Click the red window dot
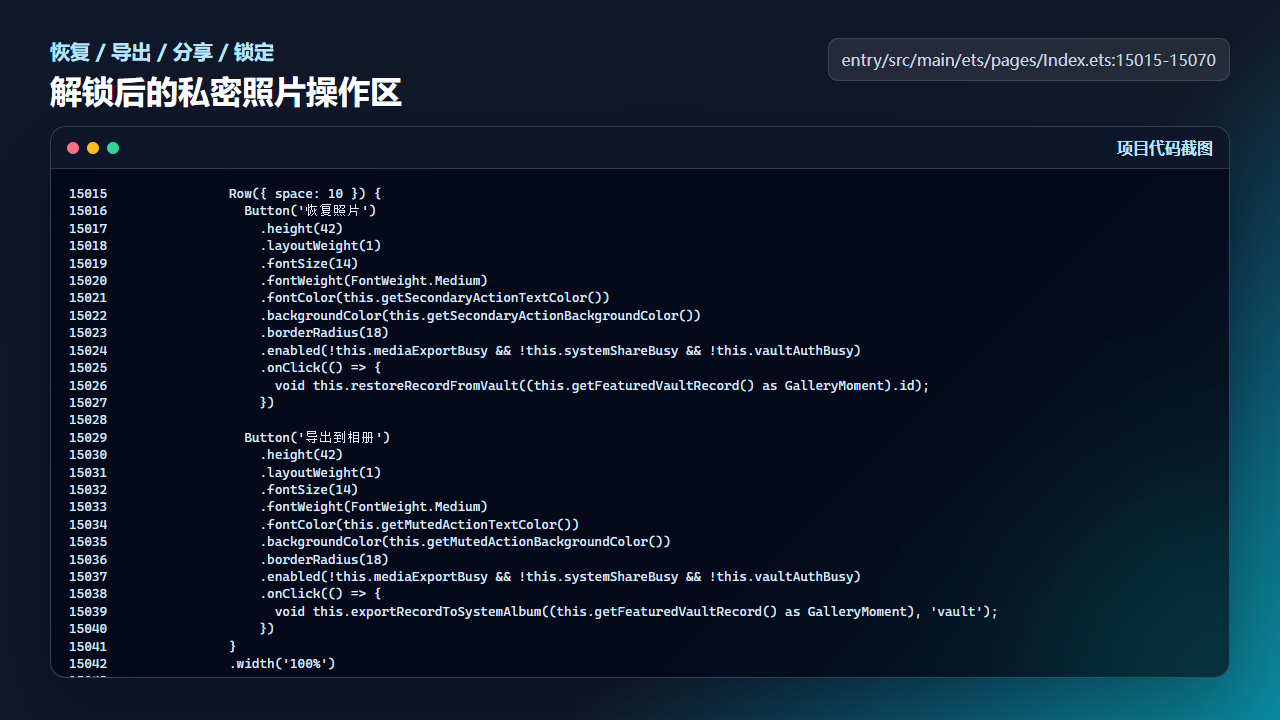Image resolution: width=1280 pixels, height=720 pixels. coord(73,148)
